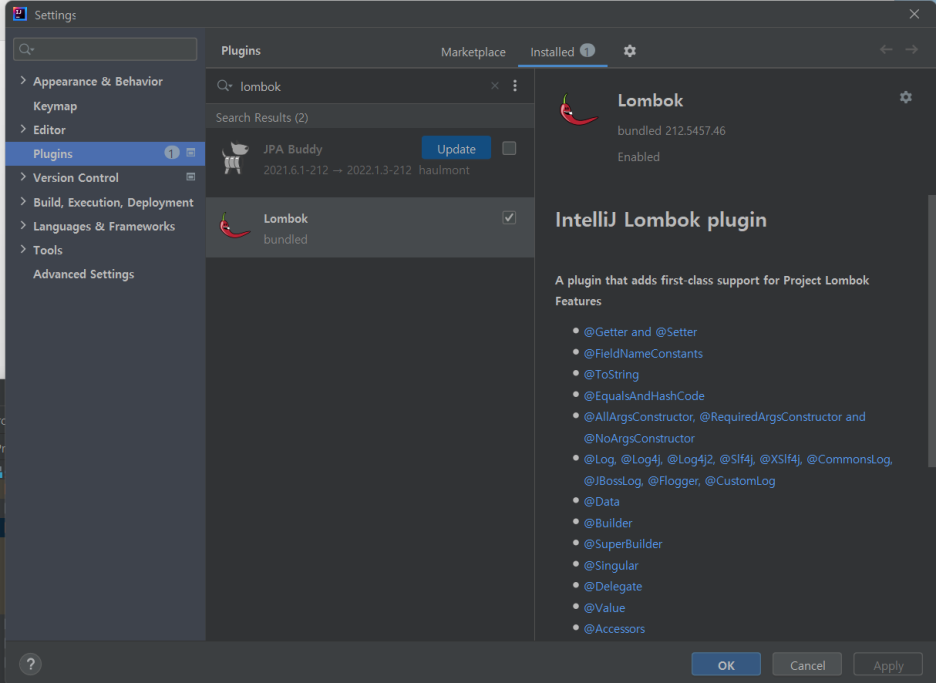Disable the Lombok plugin checkbox
Viewport: 936px width, 683px height.
[x=509, y=217]
